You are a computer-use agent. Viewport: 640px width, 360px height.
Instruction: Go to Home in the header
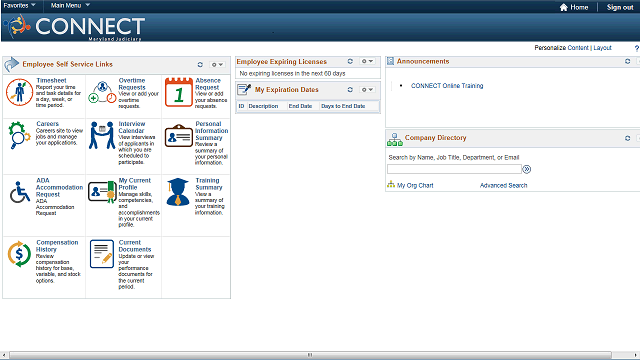573,7
